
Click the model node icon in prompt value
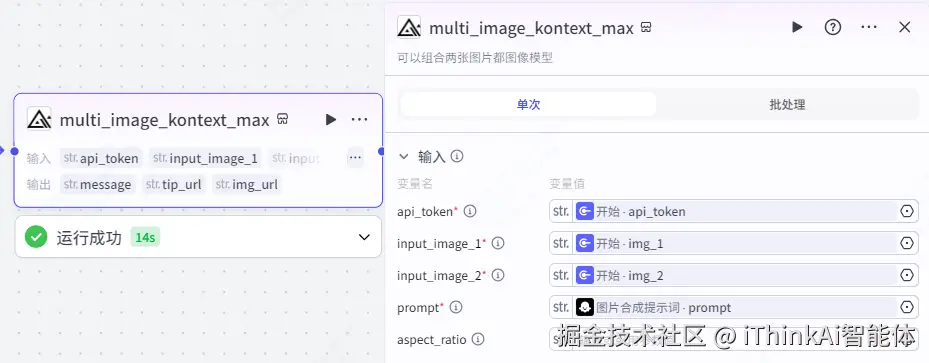coord(585,307)
